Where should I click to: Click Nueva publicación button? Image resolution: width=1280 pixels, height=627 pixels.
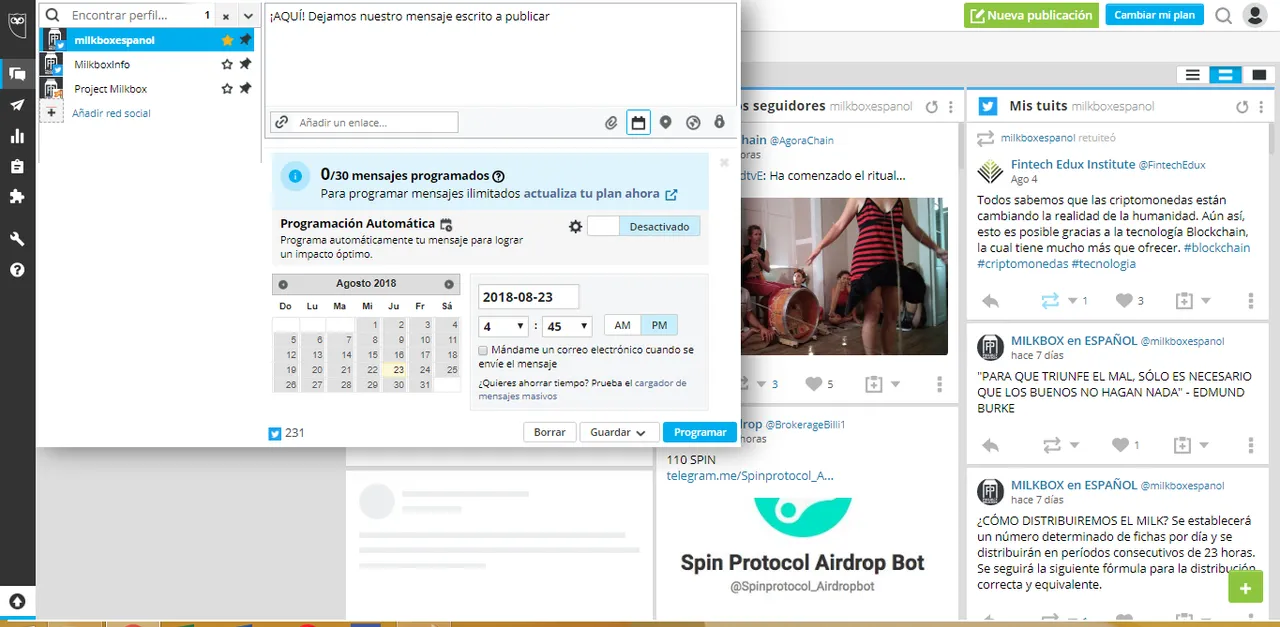(x=1031, y=15)
